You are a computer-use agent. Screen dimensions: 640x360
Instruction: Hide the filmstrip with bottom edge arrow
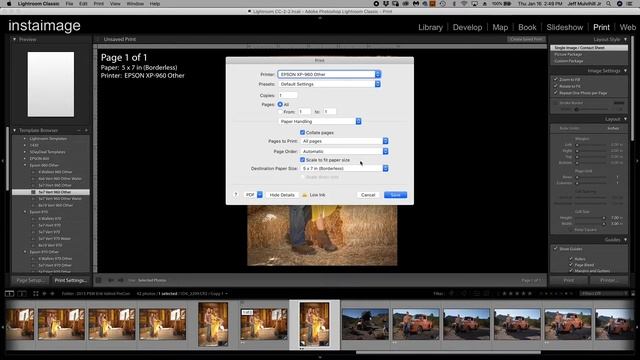tap(320, 358)
